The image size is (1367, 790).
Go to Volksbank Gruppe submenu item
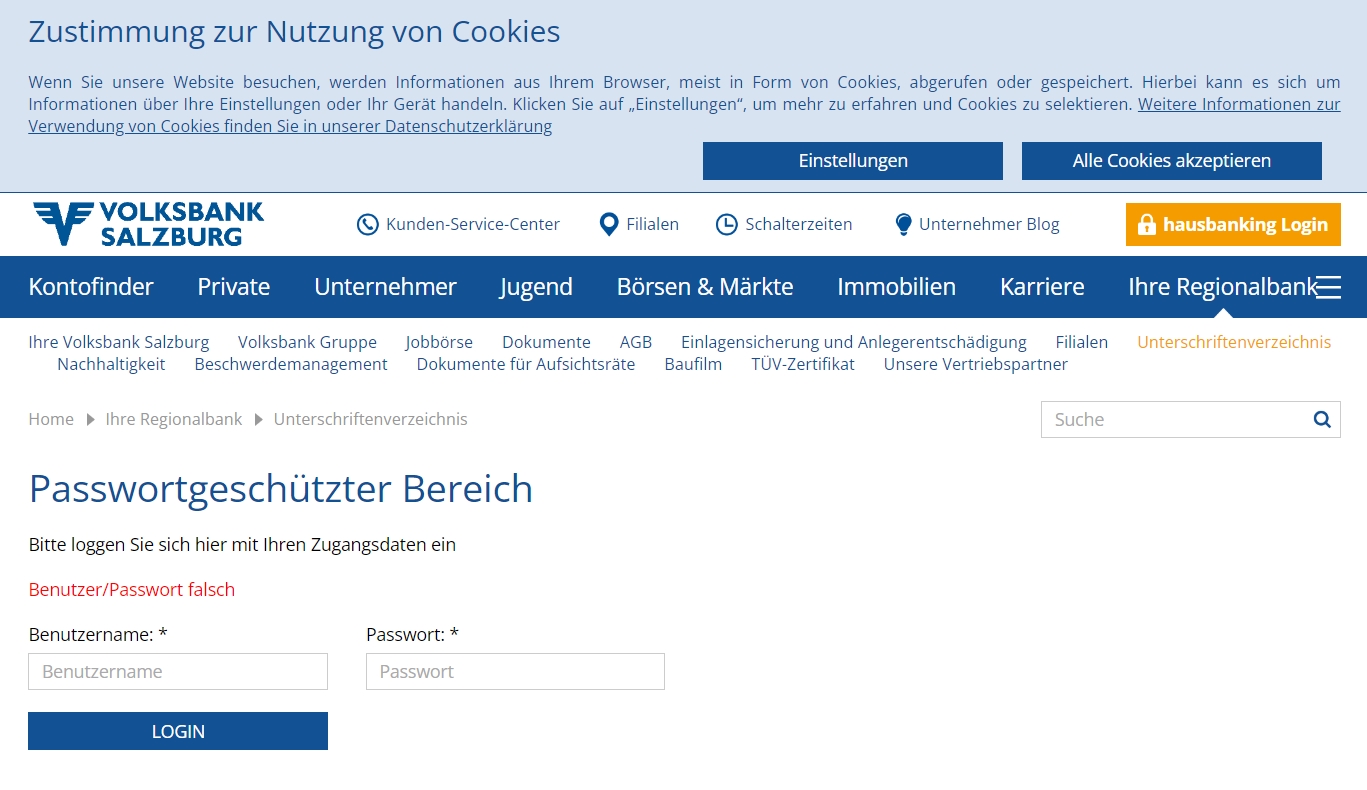(x=307, y=342)
